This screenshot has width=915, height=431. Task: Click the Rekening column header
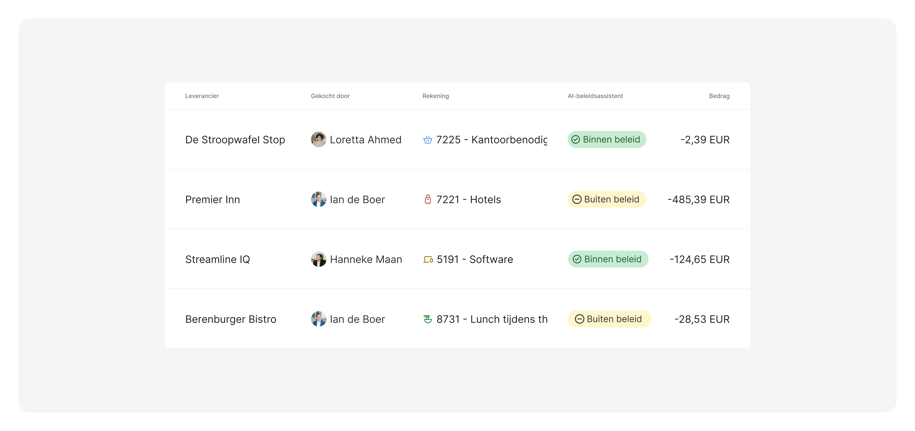[x=436, y=96]
